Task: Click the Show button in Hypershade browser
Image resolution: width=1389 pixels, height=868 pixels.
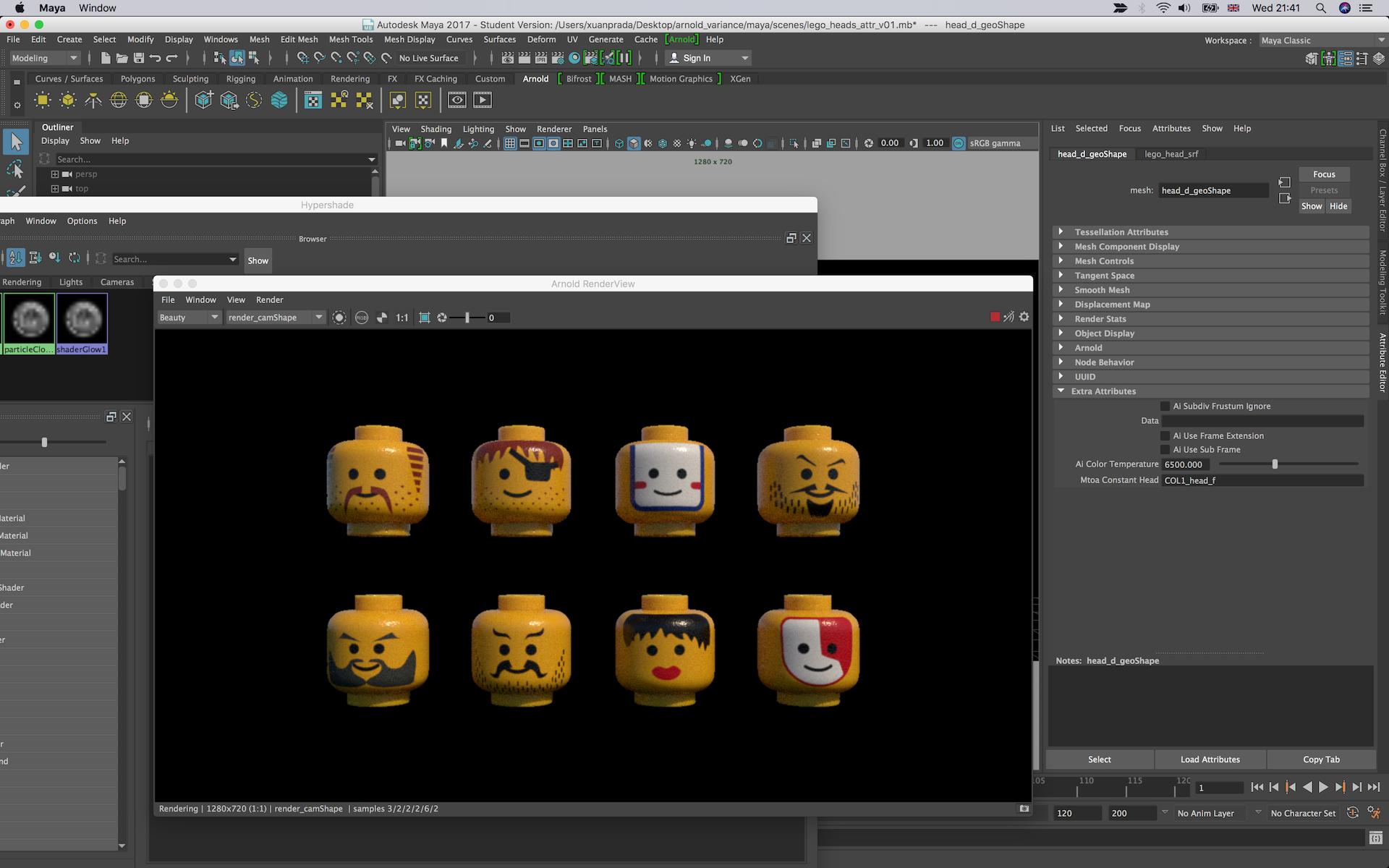Action: (258, 260)
